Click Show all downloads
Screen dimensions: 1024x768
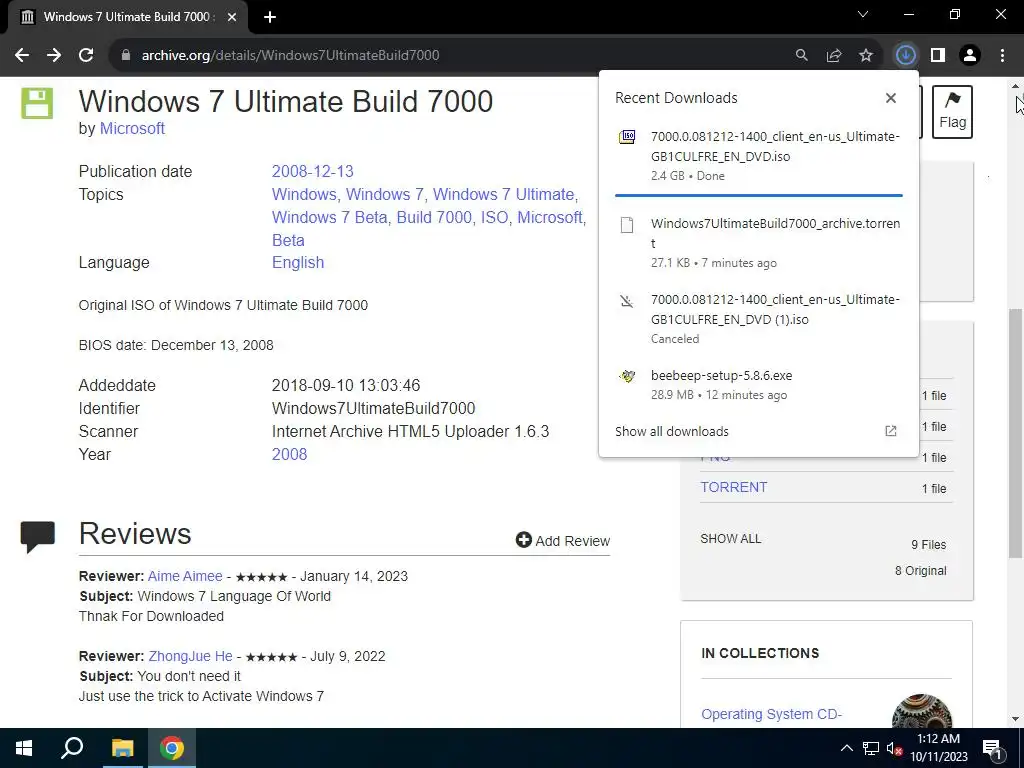[671, 432]
